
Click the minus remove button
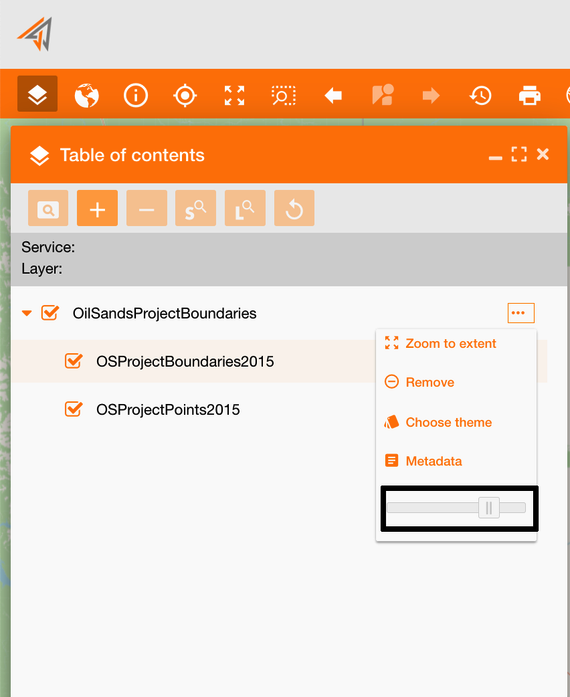pos(147,208)
